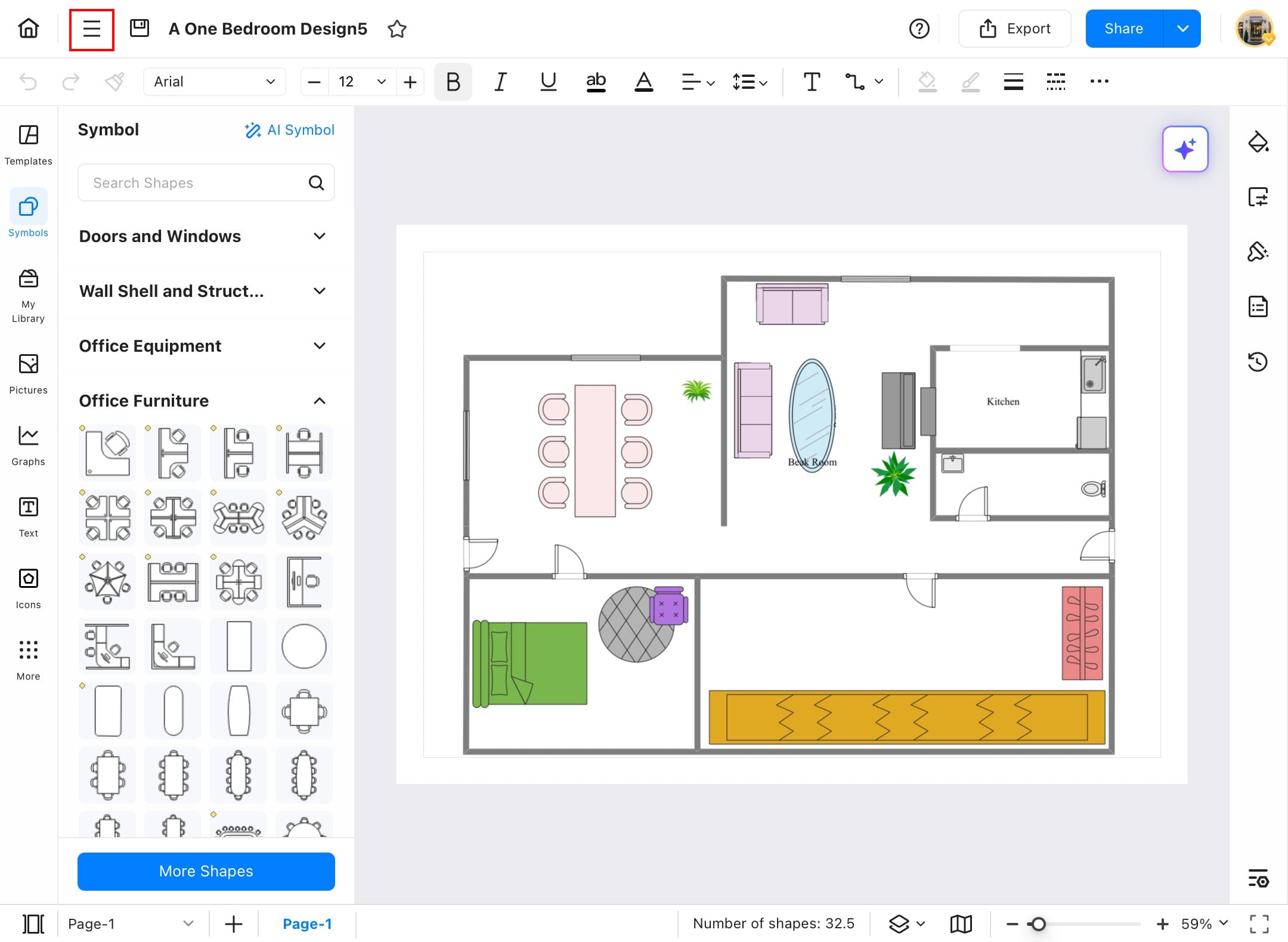Click the More Shapes button
The image size is (1288, 942).
[x=206, y=871]
